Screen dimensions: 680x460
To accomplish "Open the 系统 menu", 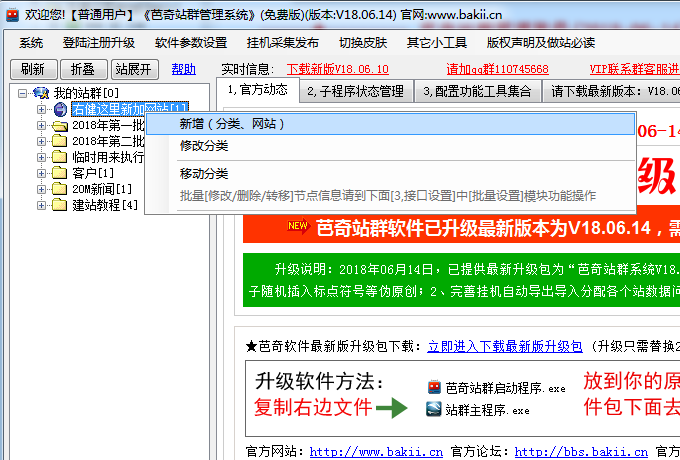I will pyautogui.click(x=31, y=42).
